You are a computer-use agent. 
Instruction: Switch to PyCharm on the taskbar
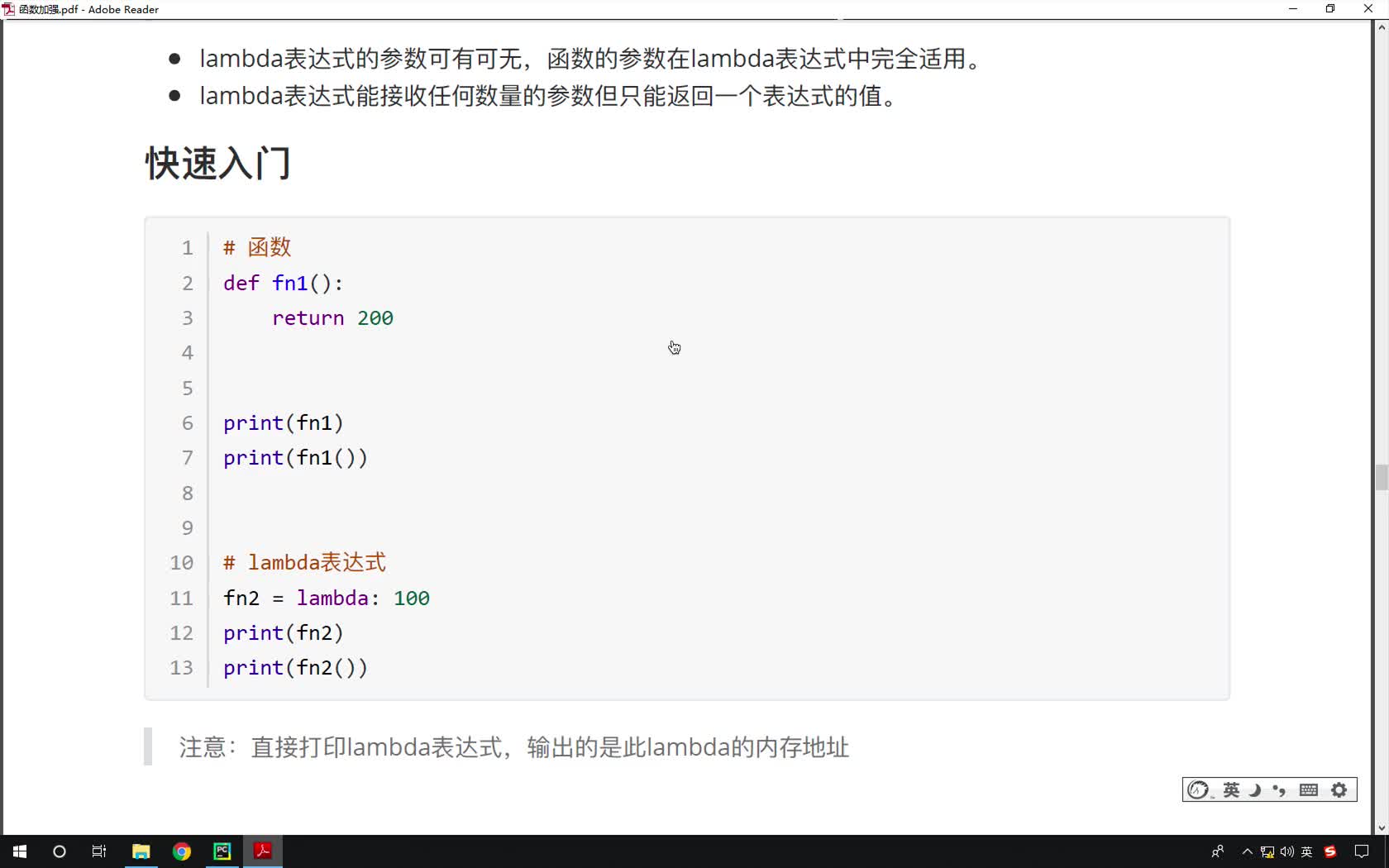[222, 851]
